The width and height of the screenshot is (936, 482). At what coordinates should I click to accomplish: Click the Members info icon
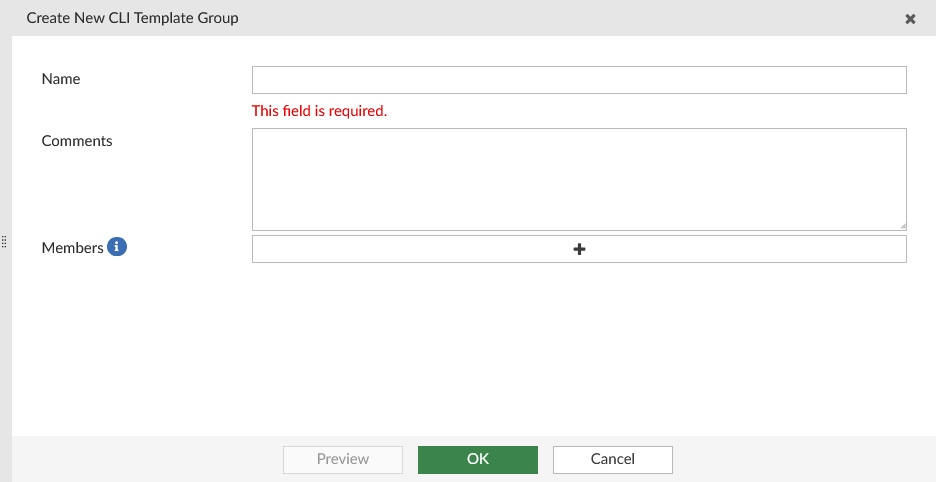(117, 247)
